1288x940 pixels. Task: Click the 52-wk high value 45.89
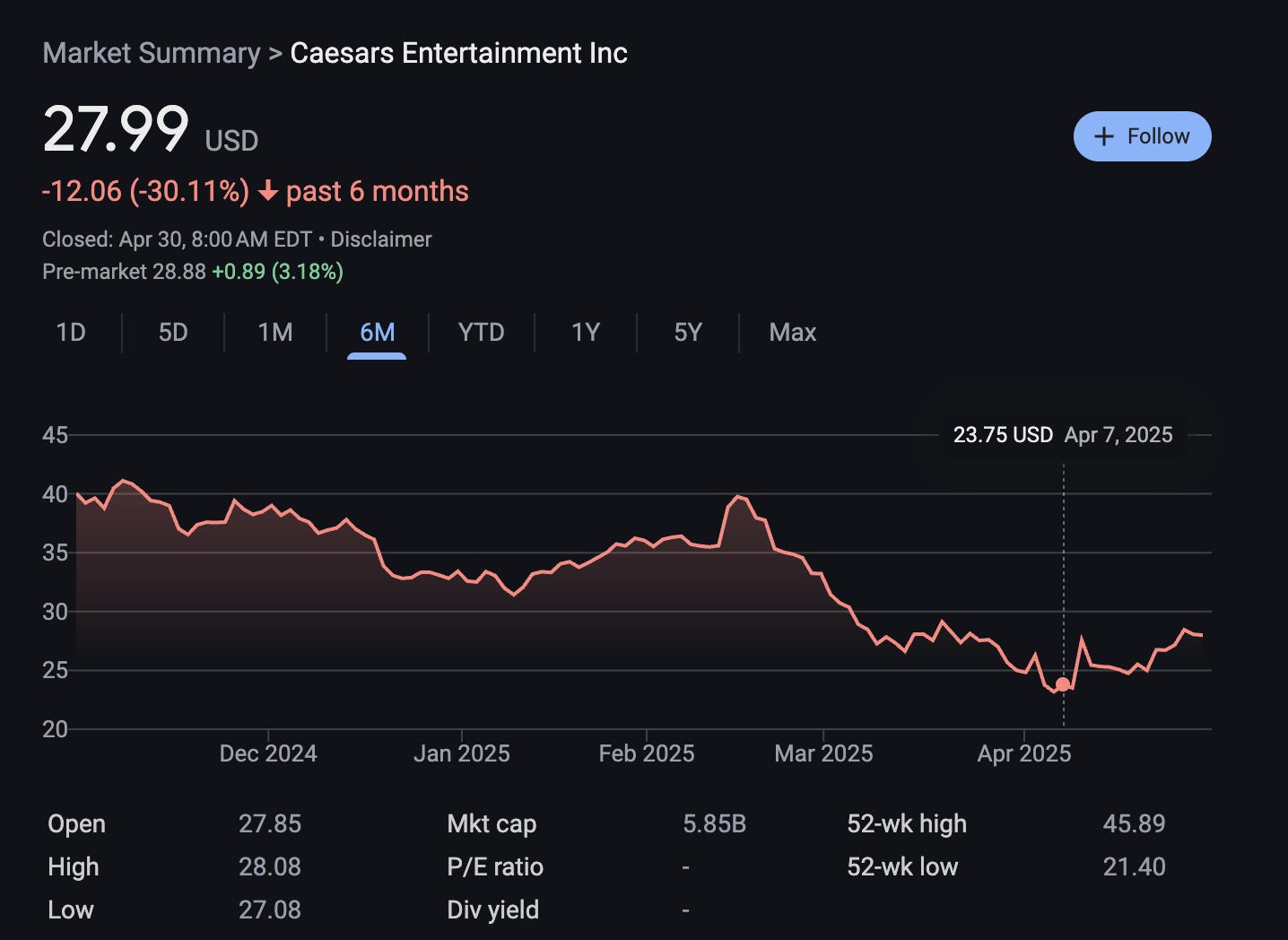pos(1134,823)
